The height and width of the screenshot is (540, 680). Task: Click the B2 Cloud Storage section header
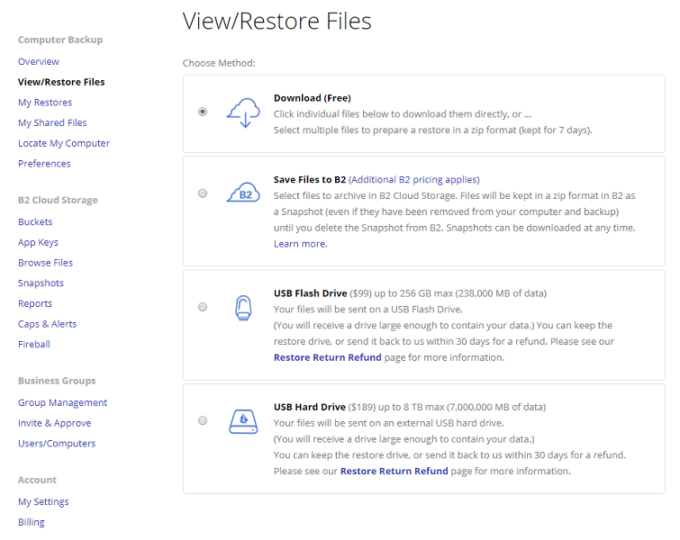click(x=58, y=200)
